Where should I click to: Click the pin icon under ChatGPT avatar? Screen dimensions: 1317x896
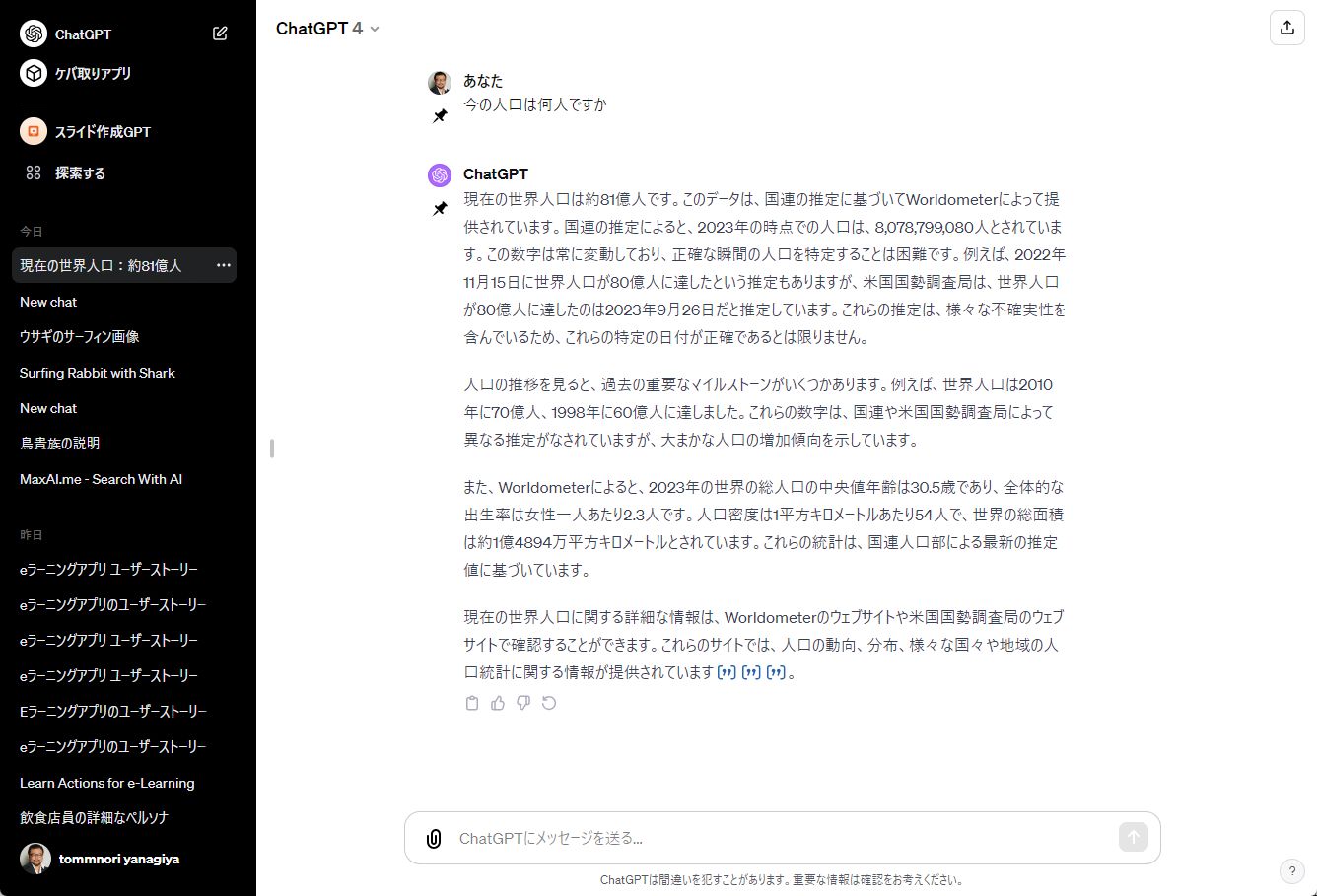pos(440,209)
